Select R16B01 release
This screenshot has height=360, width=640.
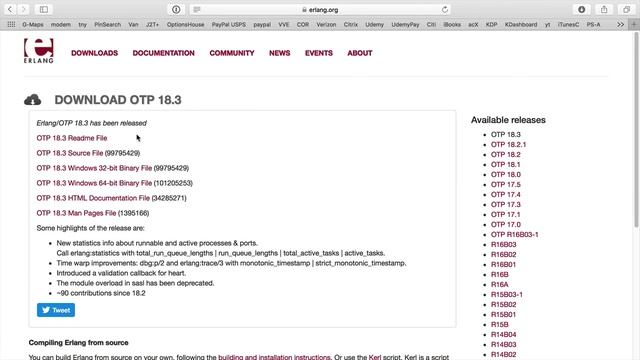coord(503,264)
